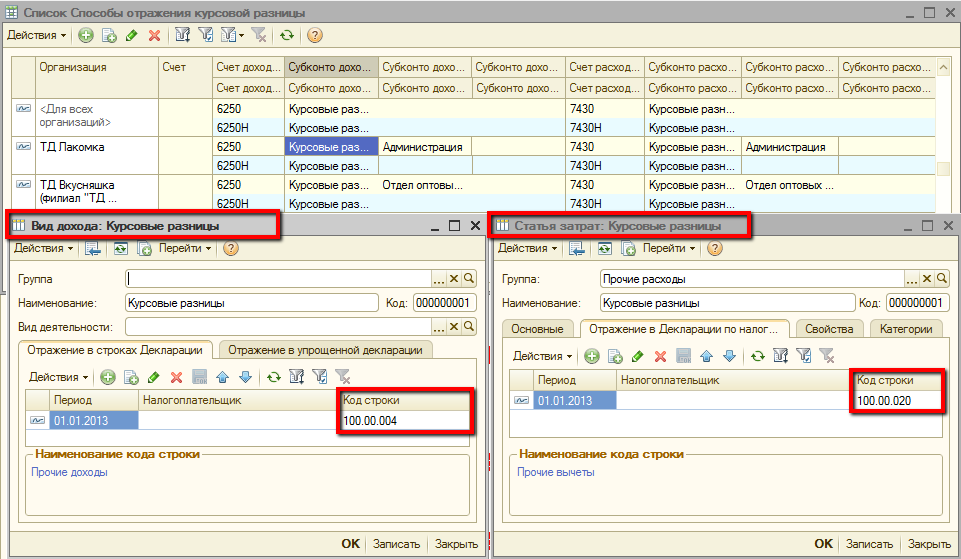Click the red Delete mark icon in the top list toolbar
961x559 pixels.
tap(154, 35)
